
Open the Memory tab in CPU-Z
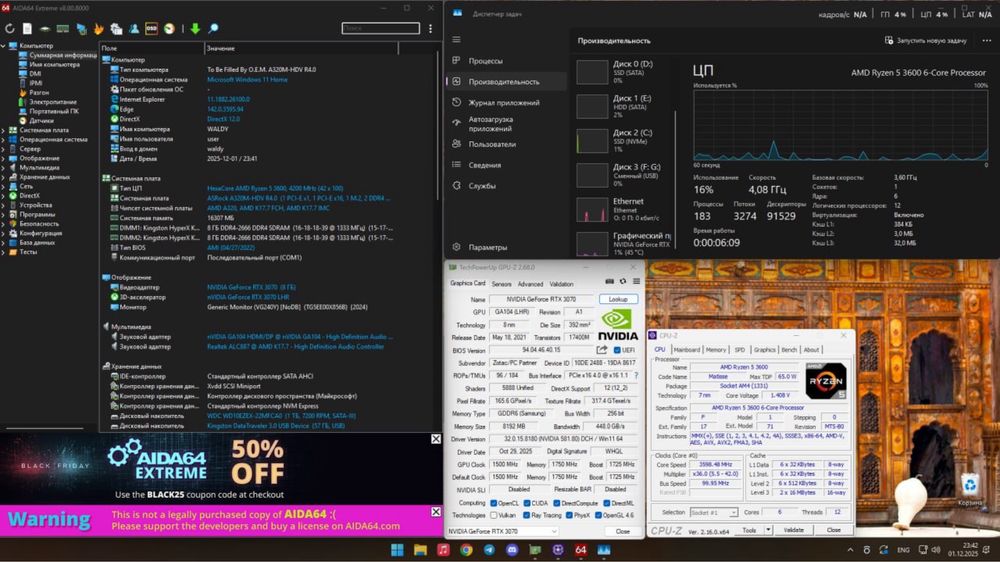coord(716,350)
